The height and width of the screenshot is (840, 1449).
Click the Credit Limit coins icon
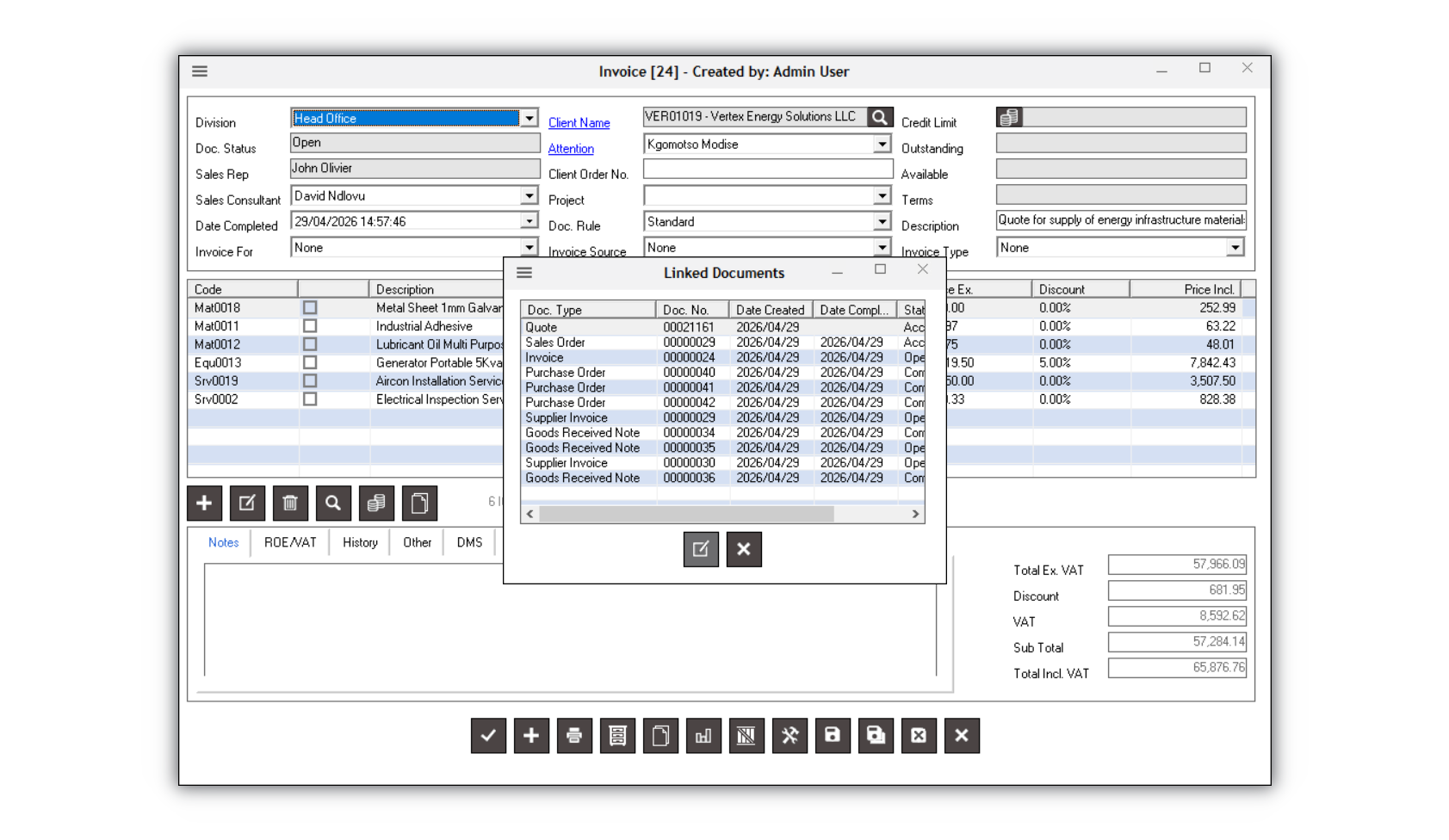click(1009, 117)
